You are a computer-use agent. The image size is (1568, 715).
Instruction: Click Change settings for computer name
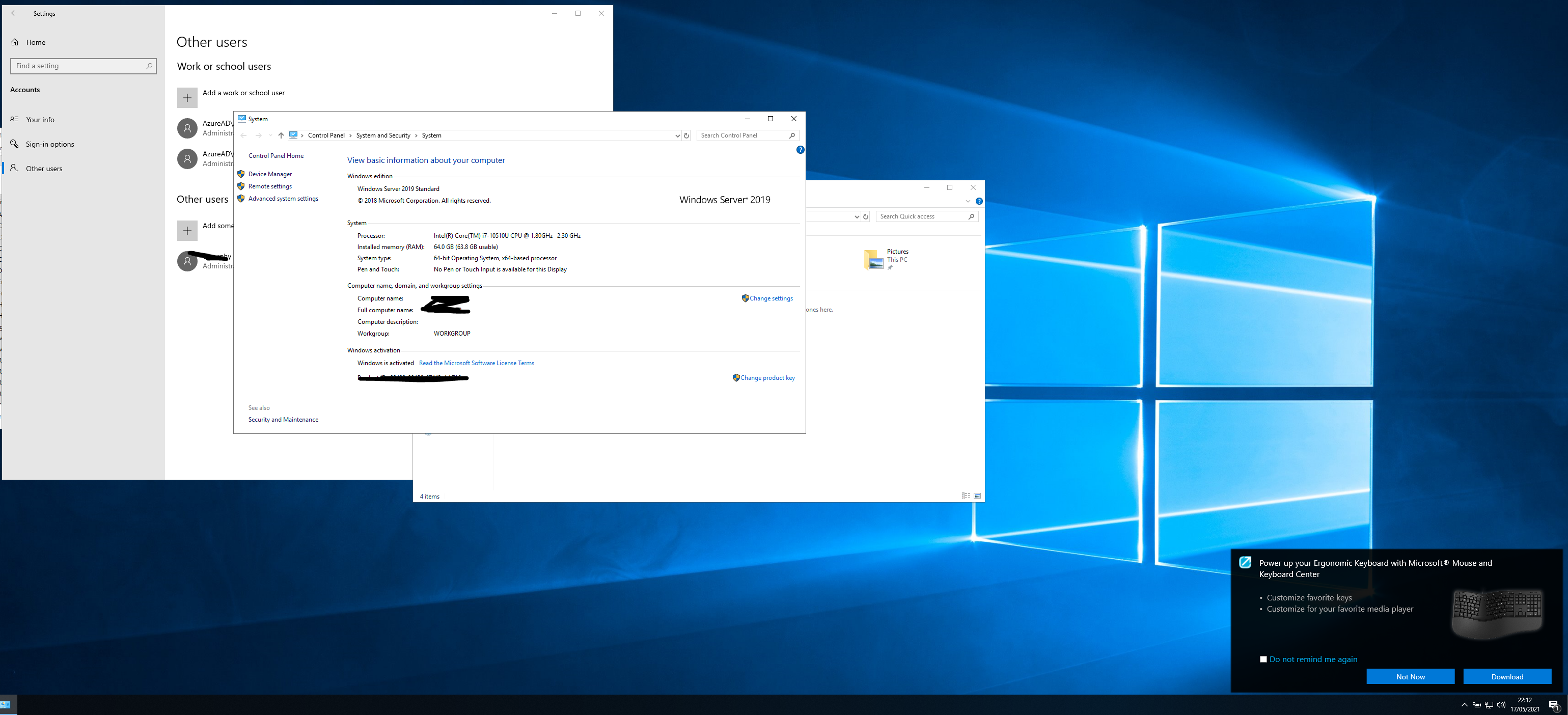pos(771,298)
